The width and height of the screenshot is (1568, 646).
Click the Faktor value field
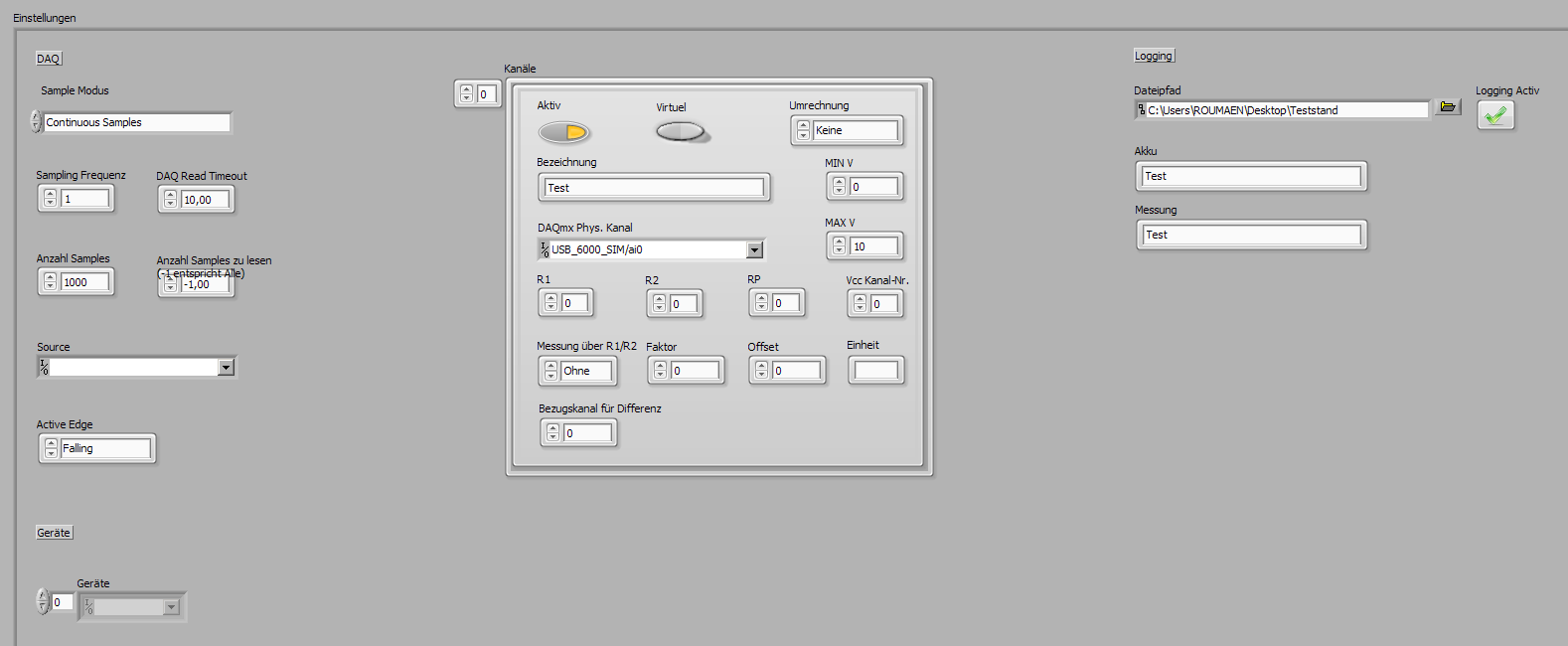(695, 371)
